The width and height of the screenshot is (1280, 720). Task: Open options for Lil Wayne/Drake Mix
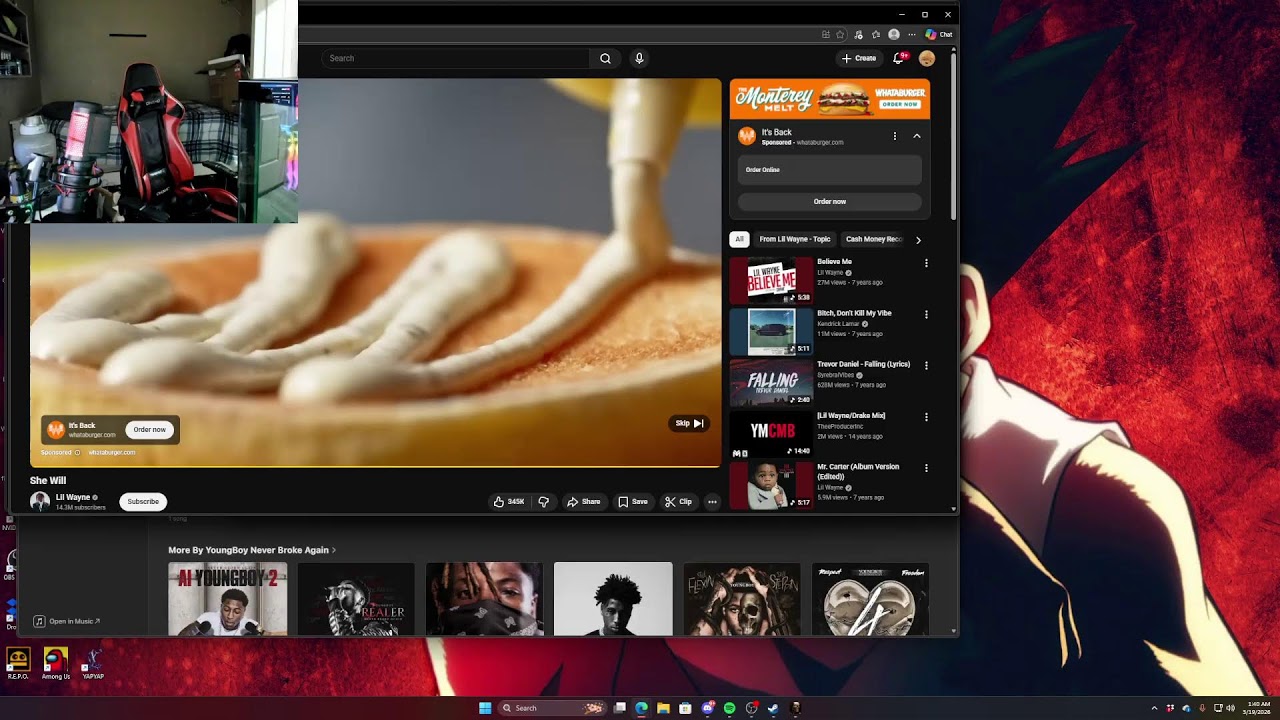926,417
